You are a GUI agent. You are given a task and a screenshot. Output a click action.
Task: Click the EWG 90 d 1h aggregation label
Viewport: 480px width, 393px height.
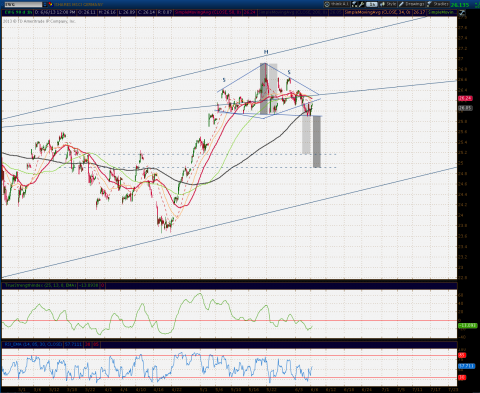[18, 12]
